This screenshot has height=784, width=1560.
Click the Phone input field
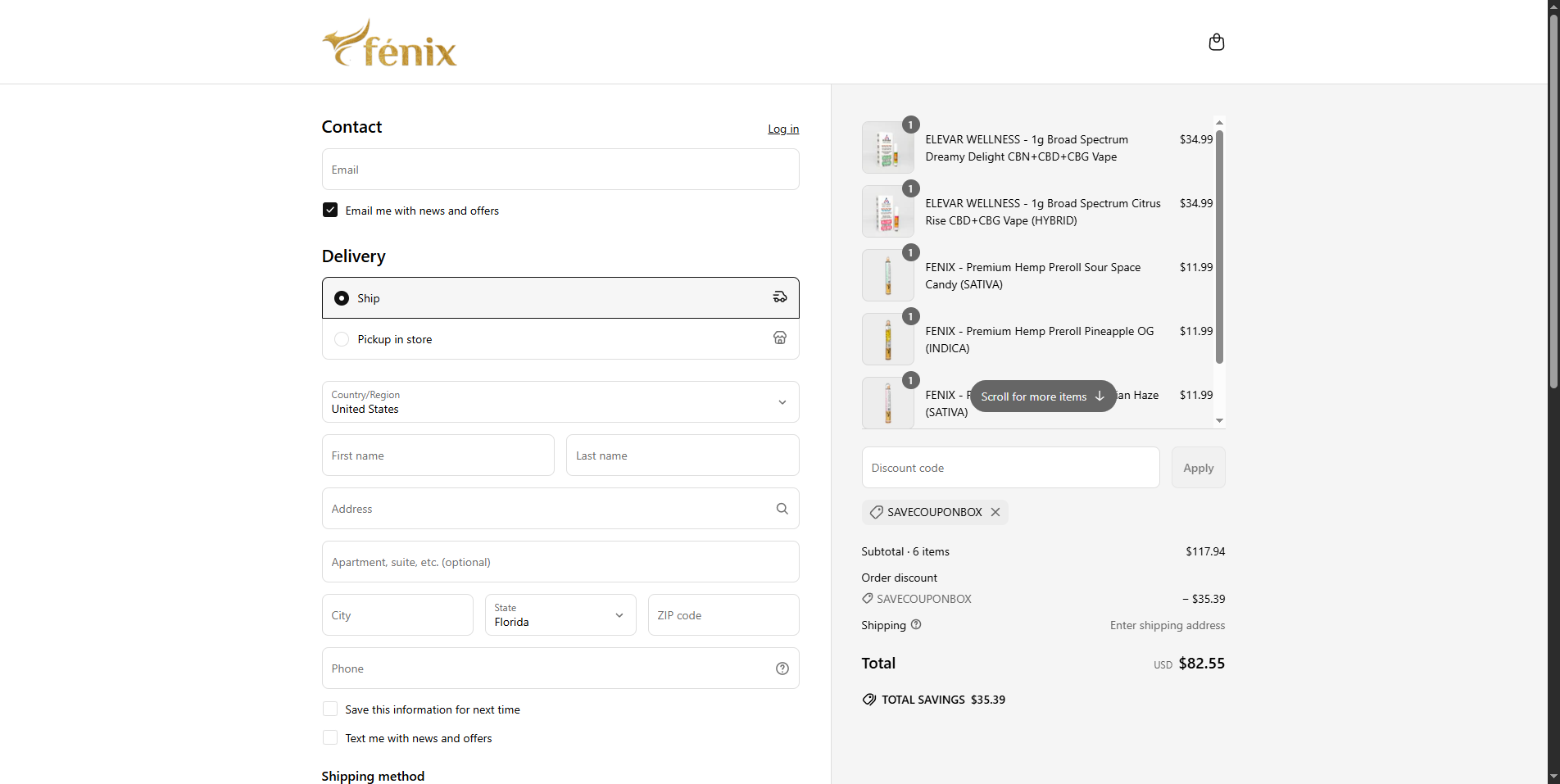560,668
